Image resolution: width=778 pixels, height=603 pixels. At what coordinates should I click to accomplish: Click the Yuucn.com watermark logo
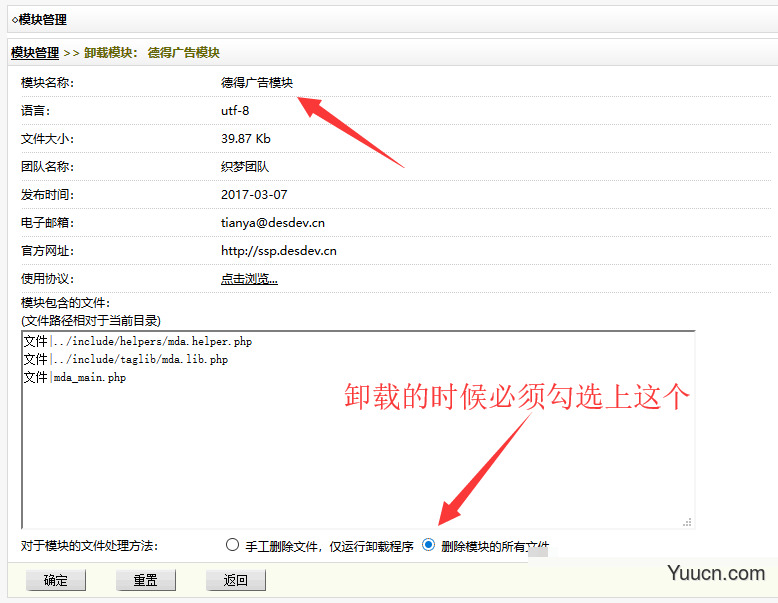(718, 574)
